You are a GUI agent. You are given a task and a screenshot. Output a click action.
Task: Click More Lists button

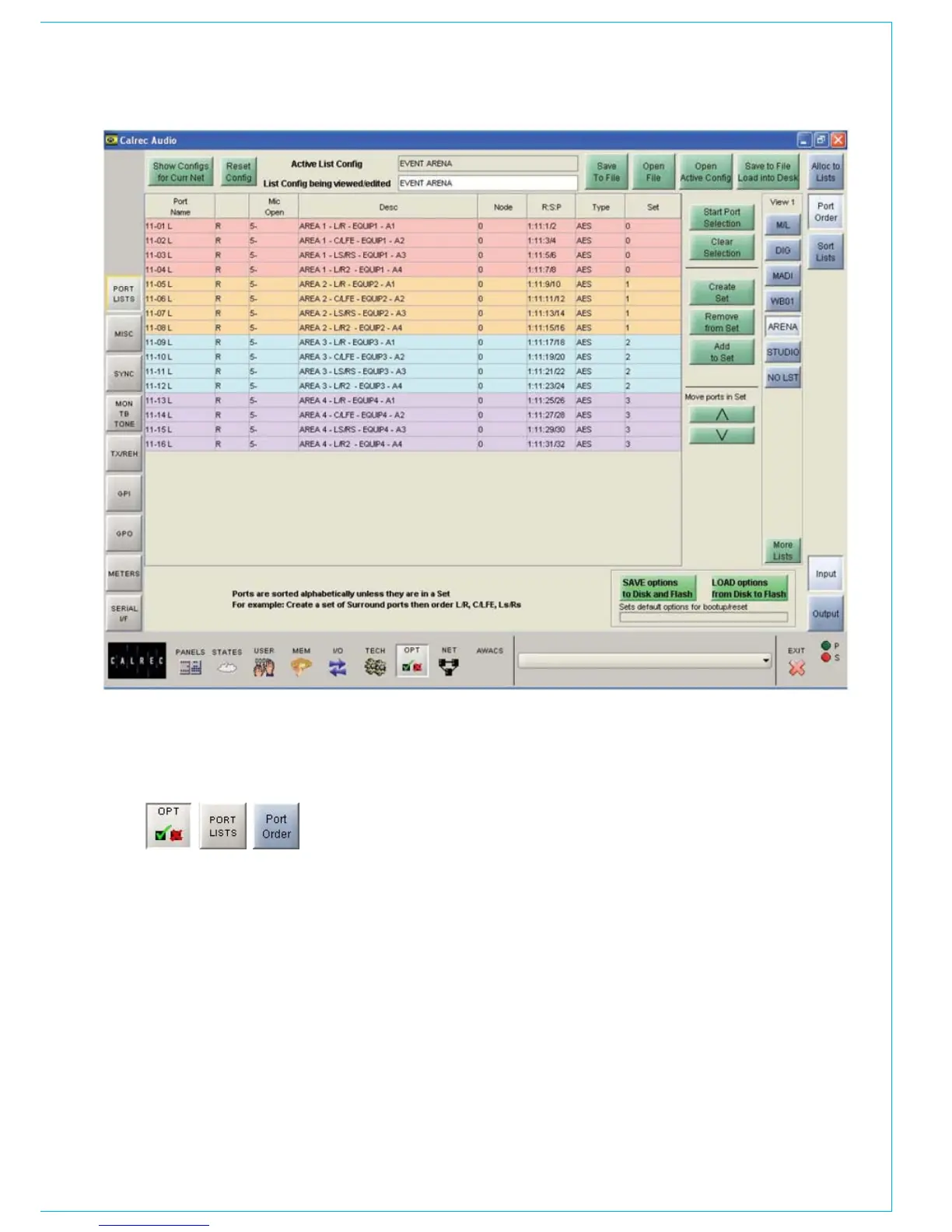[x=782, y=551]
